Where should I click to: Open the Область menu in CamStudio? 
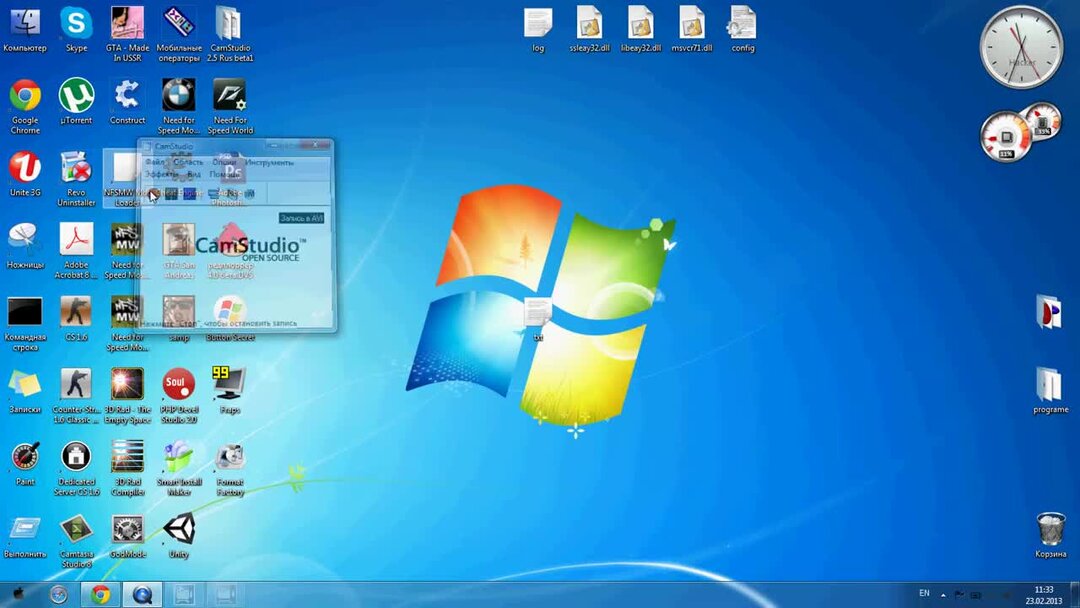tap(188, 163)
